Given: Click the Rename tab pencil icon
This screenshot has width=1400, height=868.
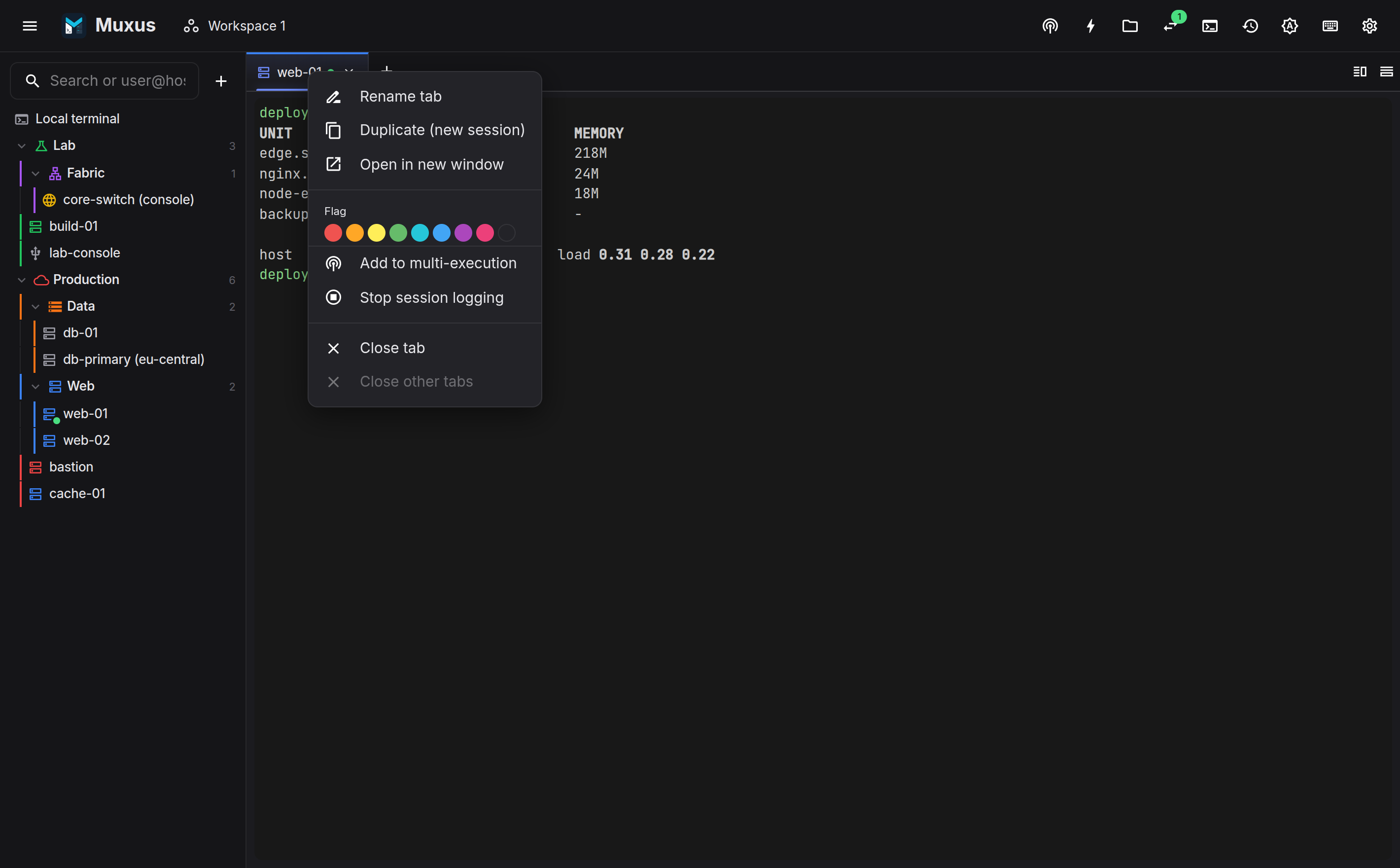Looking at the screenshot, I should (x=333, y=97).
